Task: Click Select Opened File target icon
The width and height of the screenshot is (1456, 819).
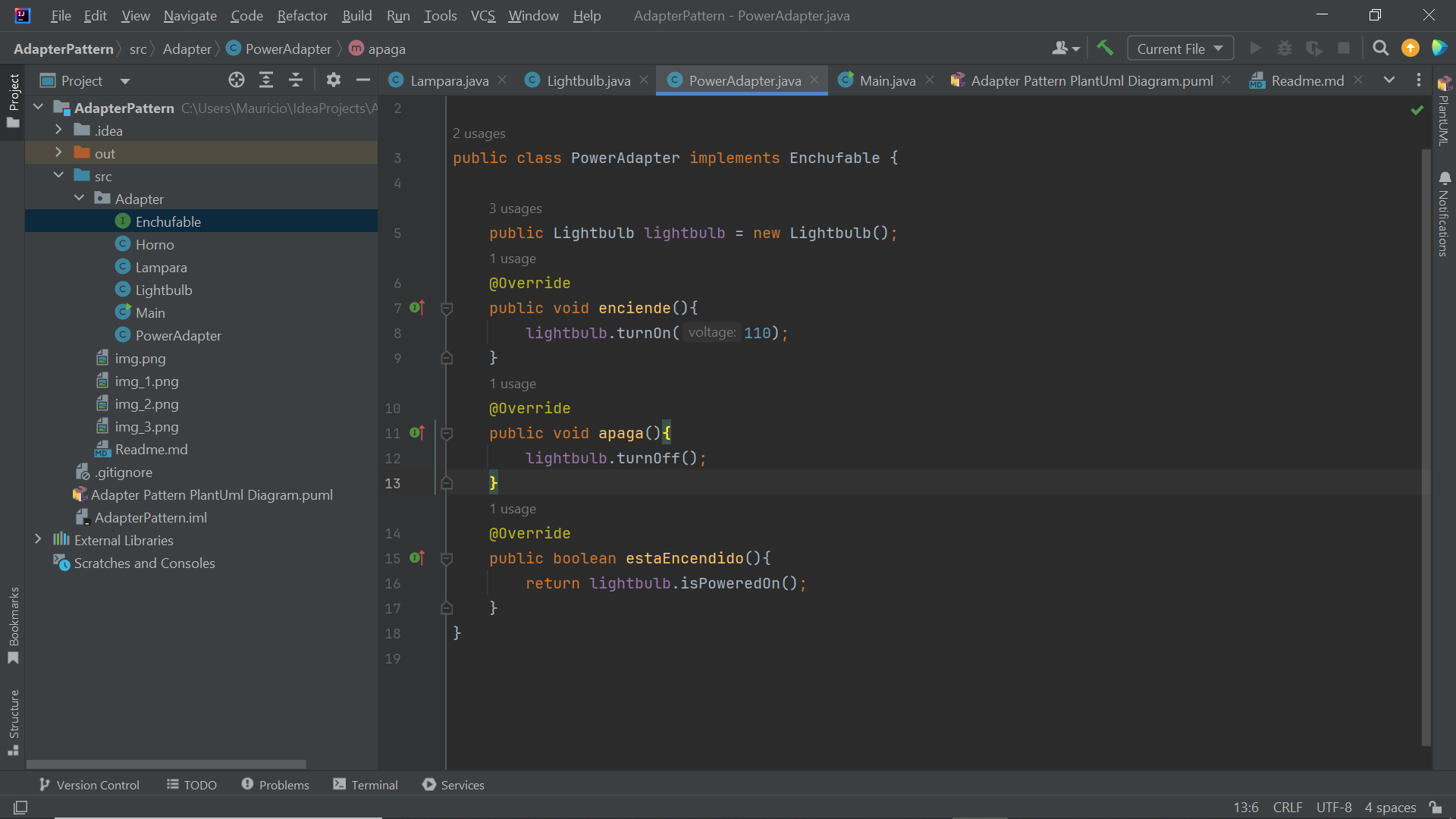Action: coord(237,80)
